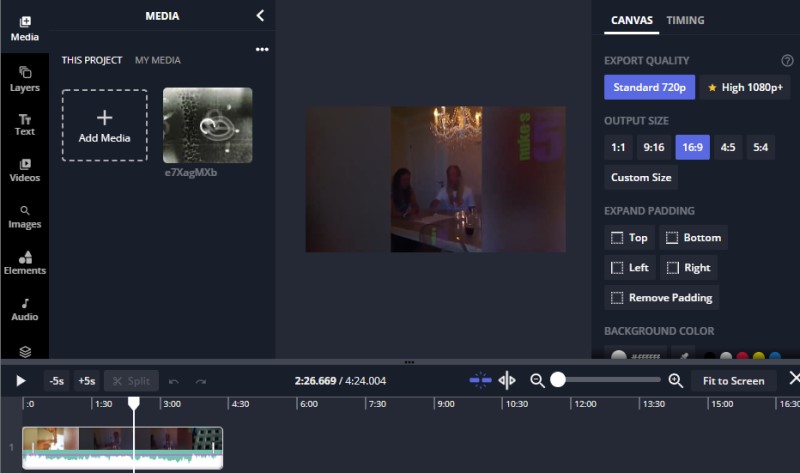Toggle the timeline snapping icon
800x473 pixels.
480,380
